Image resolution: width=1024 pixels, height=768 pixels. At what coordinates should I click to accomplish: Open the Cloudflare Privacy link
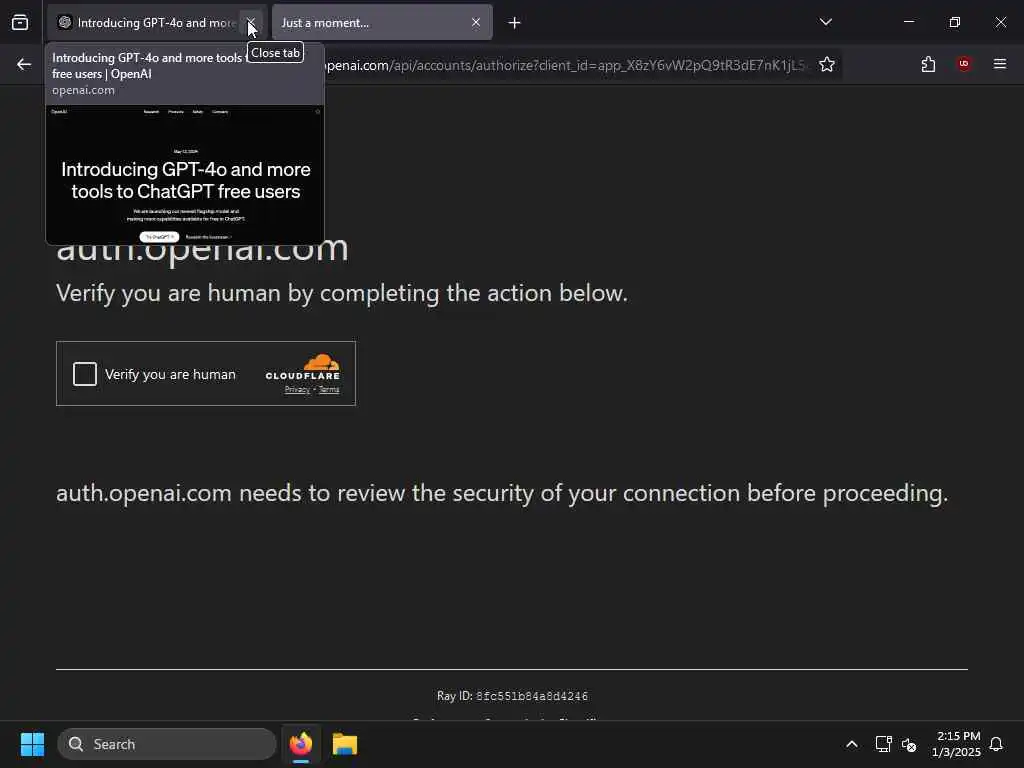point(297,390)
